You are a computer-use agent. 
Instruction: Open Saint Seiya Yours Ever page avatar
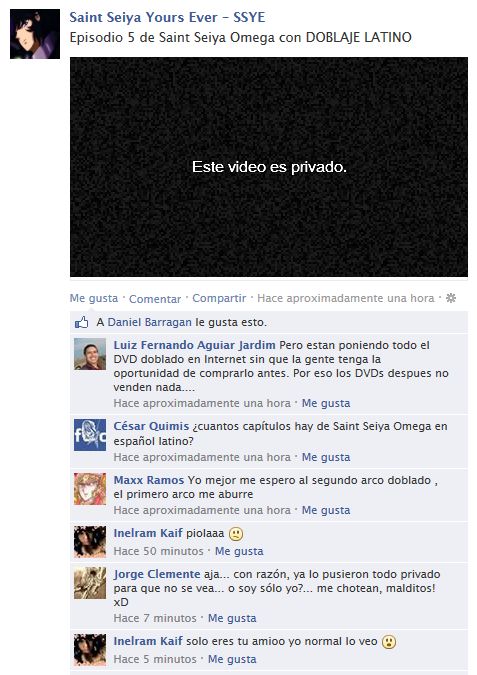tap(35, 34)
